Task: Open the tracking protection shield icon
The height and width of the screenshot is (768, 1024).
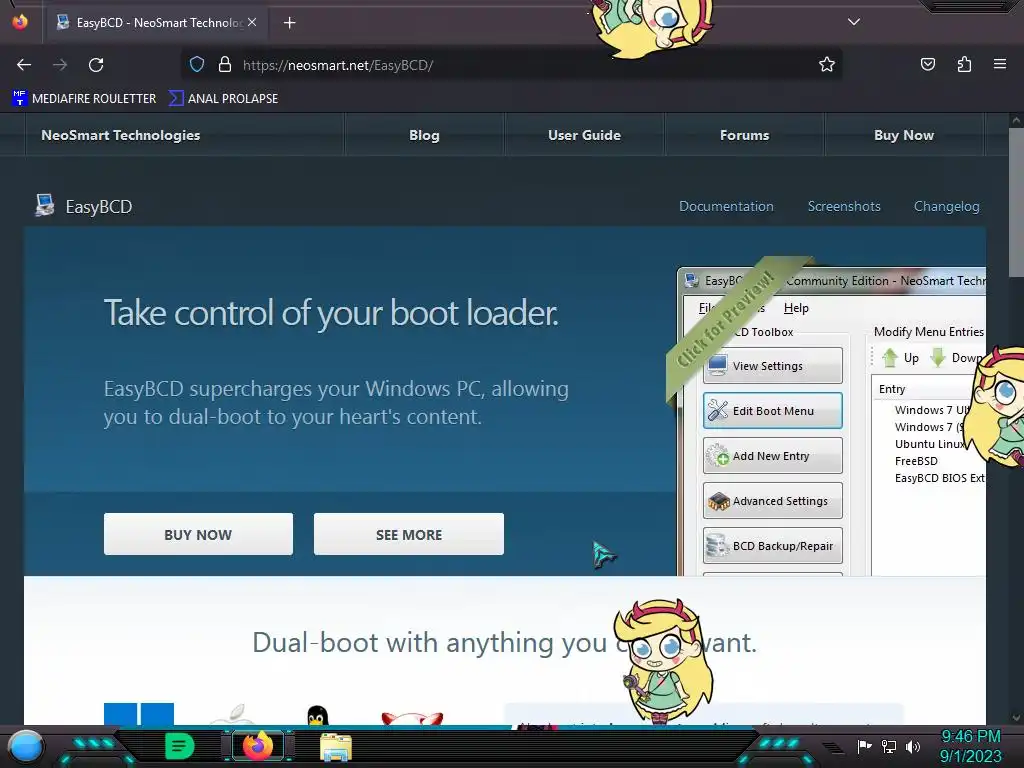Action: point(197,64)
